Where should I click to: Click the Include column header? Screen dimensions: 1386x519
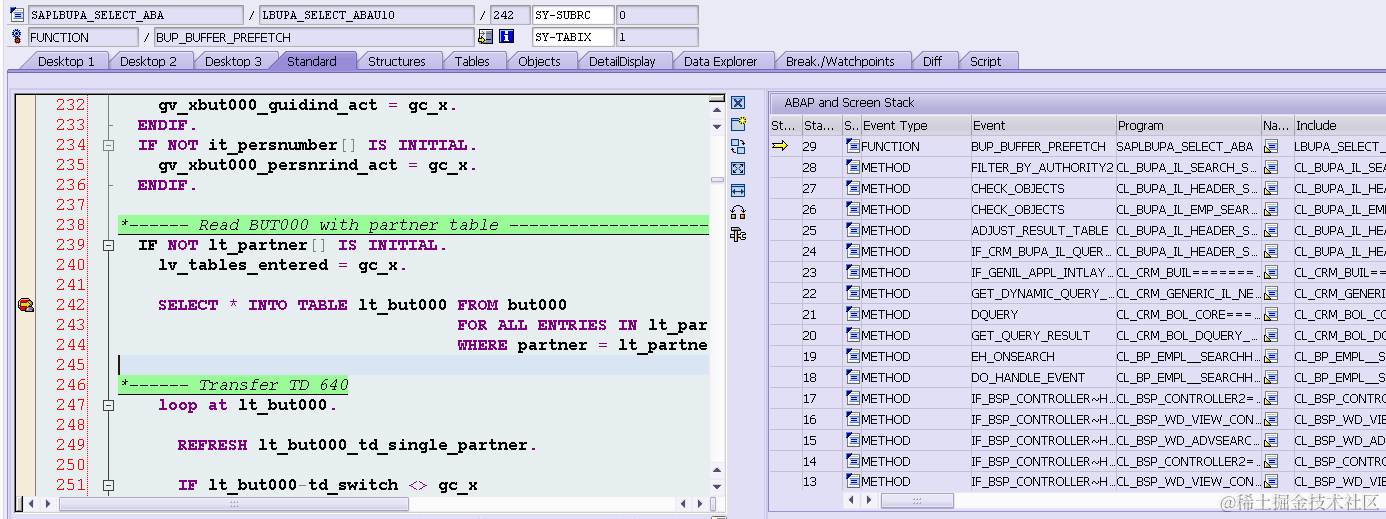[x=1339, y=125]
